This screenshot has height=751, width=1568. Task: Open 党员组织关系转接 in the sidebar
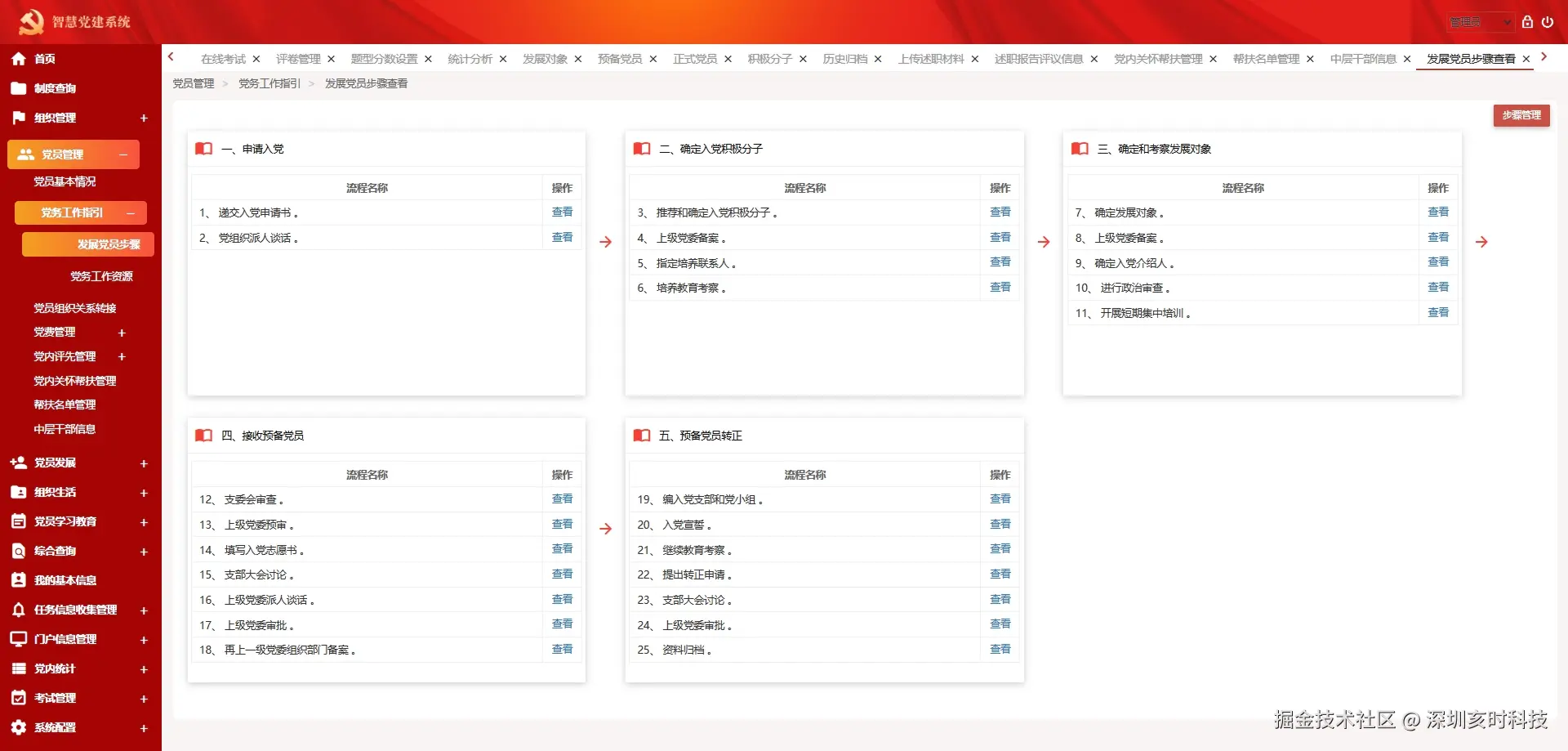pos(75,308)
